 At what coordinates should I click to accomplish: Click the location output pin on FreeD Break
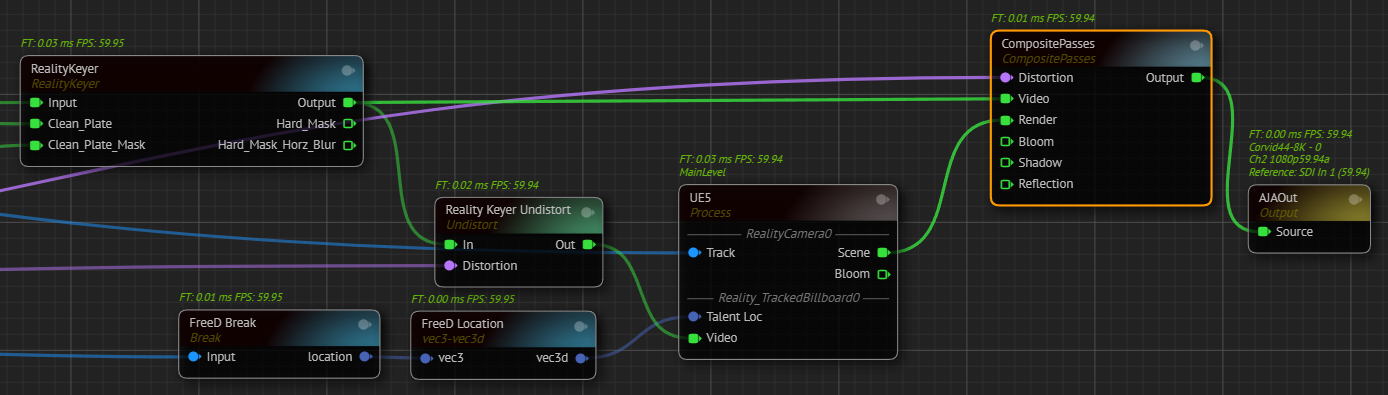coord(365,357)
